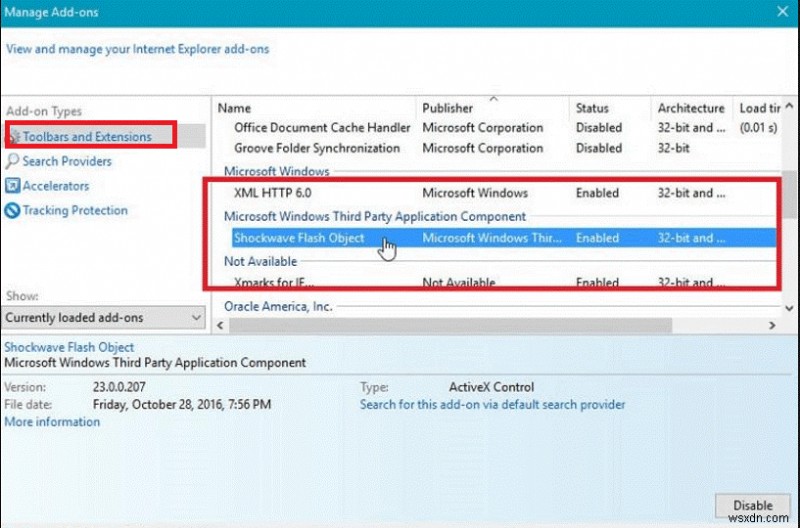Image resolution: width=800 pixels, height=528 pixels.
Task: Select the Shockwave Flash Object row
Action: tap(504, 238)
